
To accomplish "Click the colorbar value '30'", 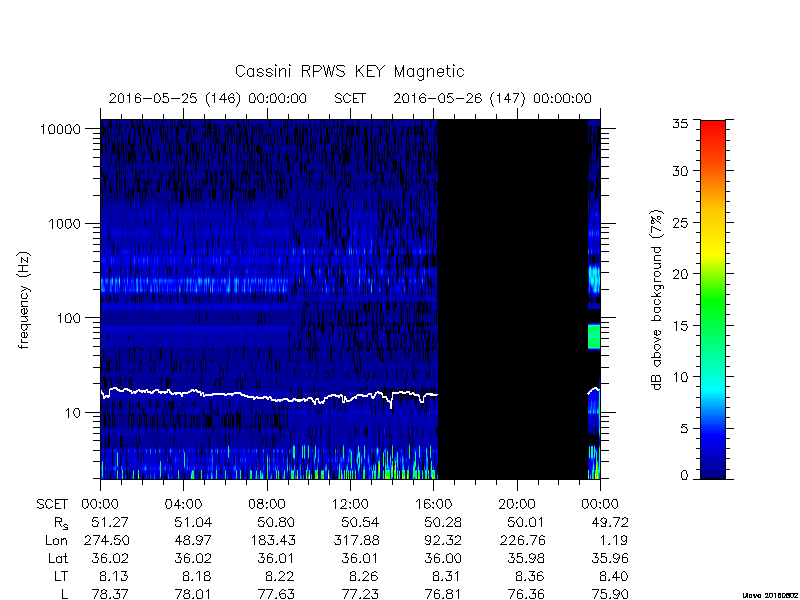I will click(680, 171).
